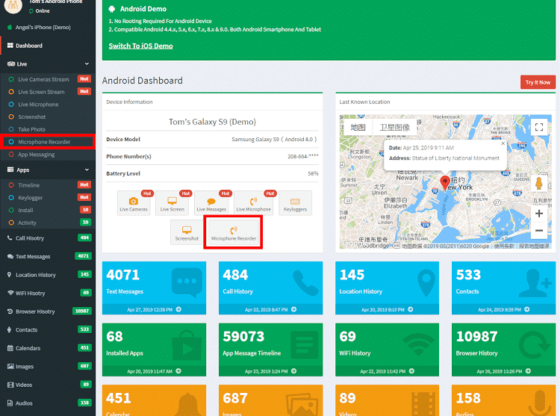Click arrow icon on WiFi History tile footer
Viewport: 560px width, 416px height.
point(411,371)
